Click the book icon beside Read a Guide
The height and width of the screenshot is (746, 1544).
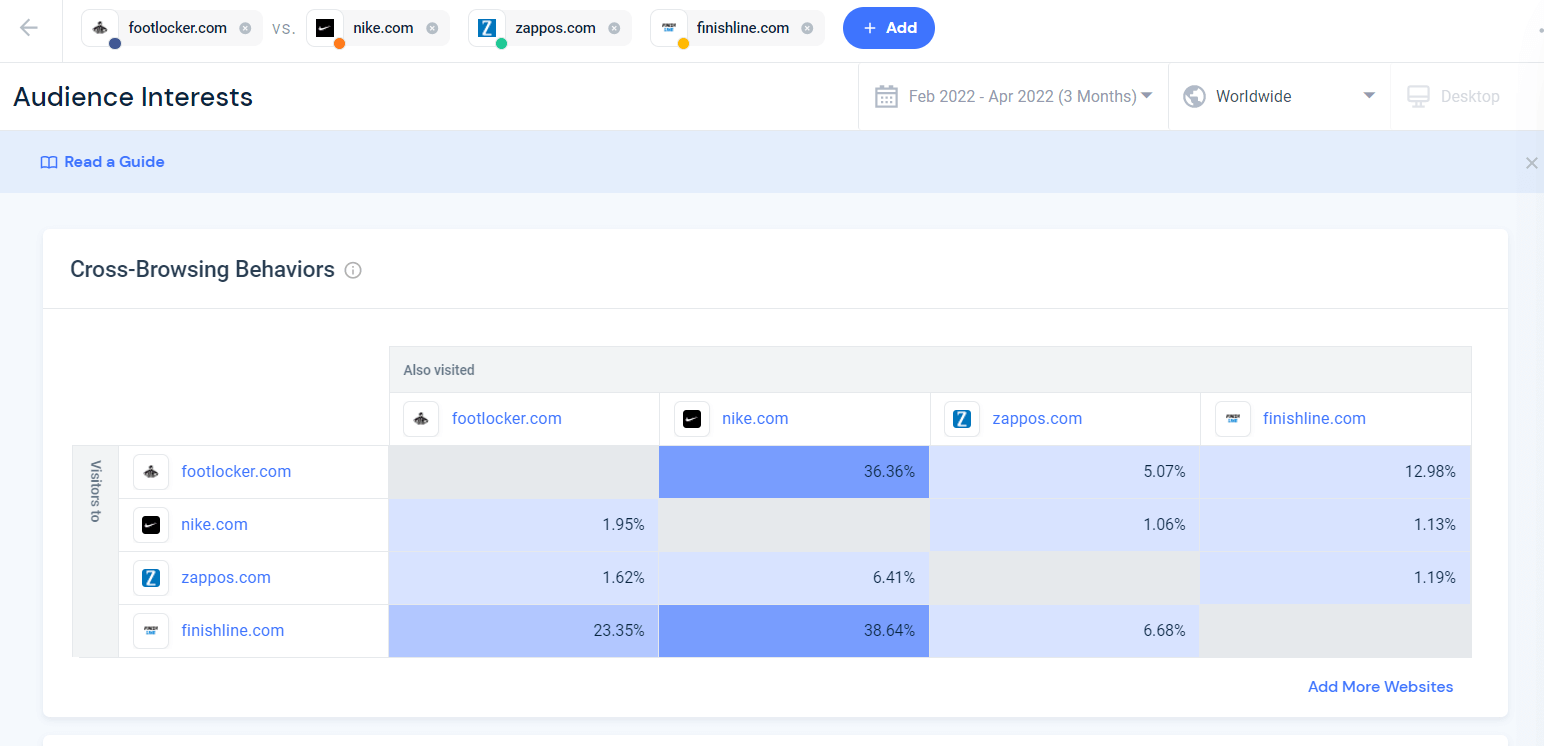(x=49, y=162)
